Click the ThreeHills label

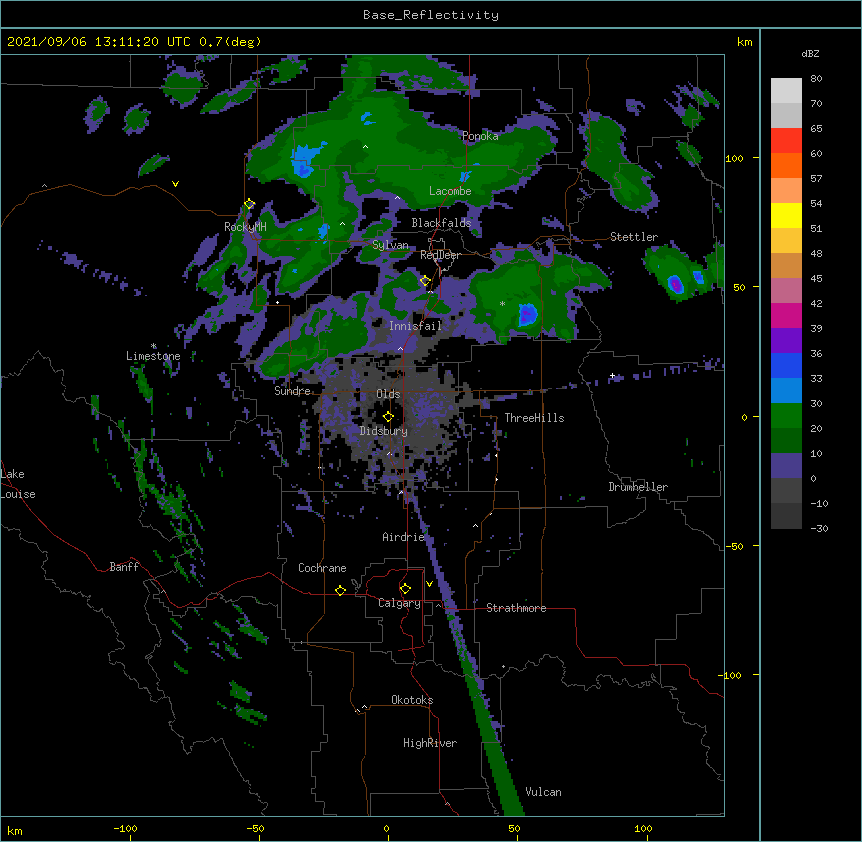534,418
